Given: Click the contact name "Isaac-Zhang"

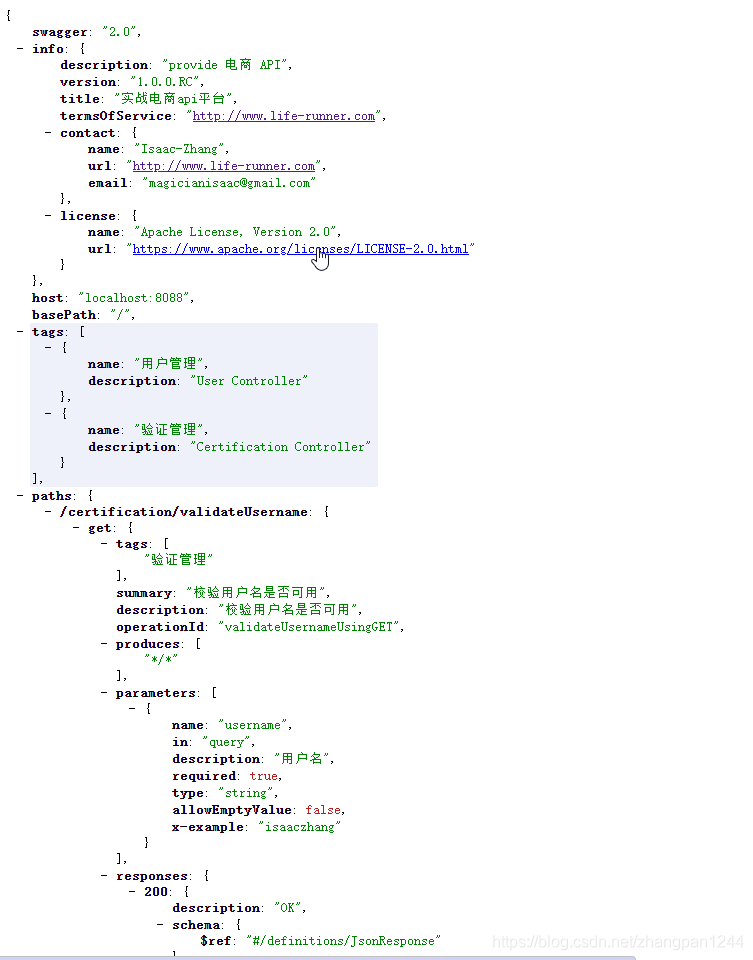Looking at the screenshot, I should click(180, 149).
